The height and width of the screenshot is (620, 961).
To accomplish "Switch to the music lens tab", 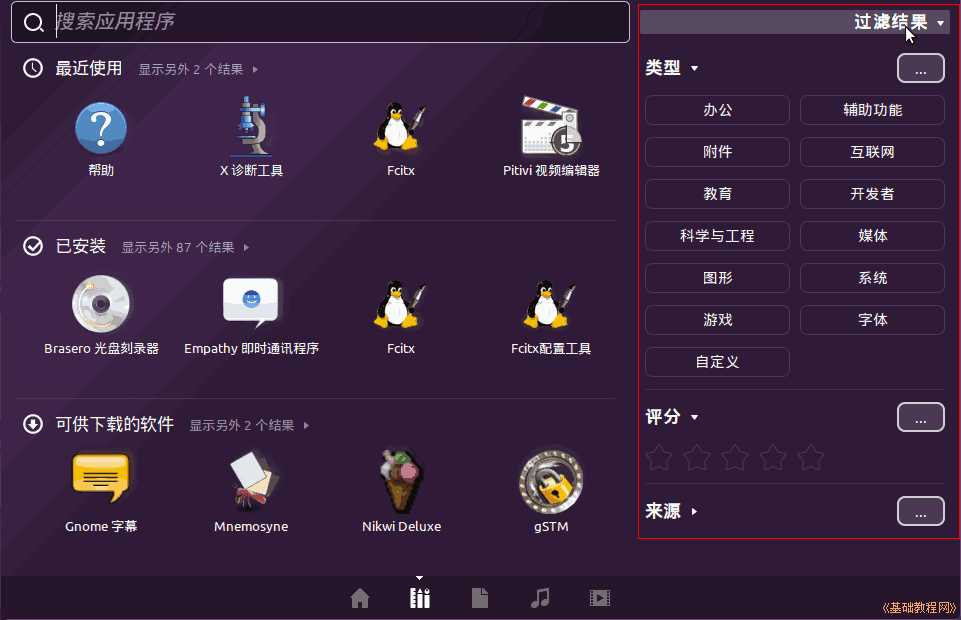I will [x=540, y=598].
